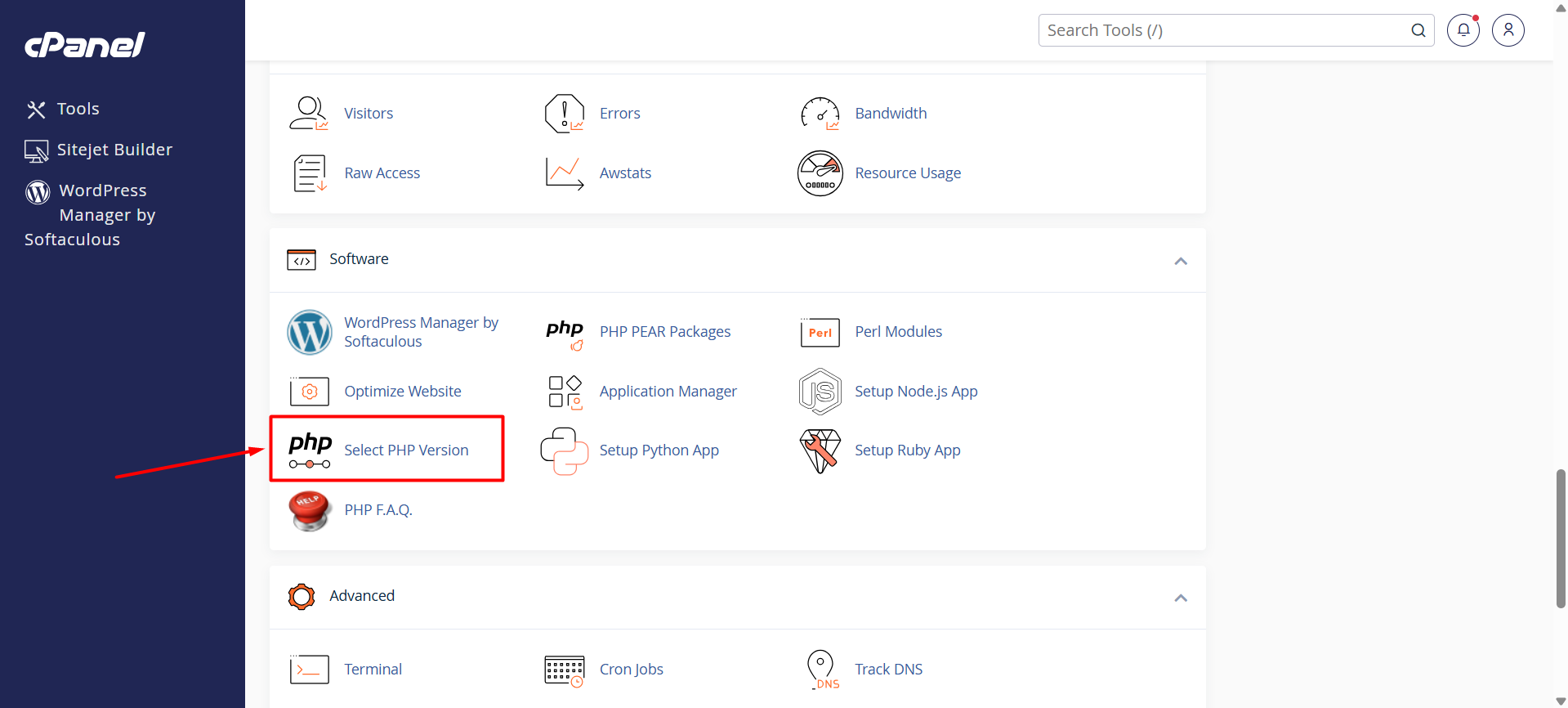Click the vertical page scrollbar thumb
1568x708 pixels.
[x=1561, y=539]
